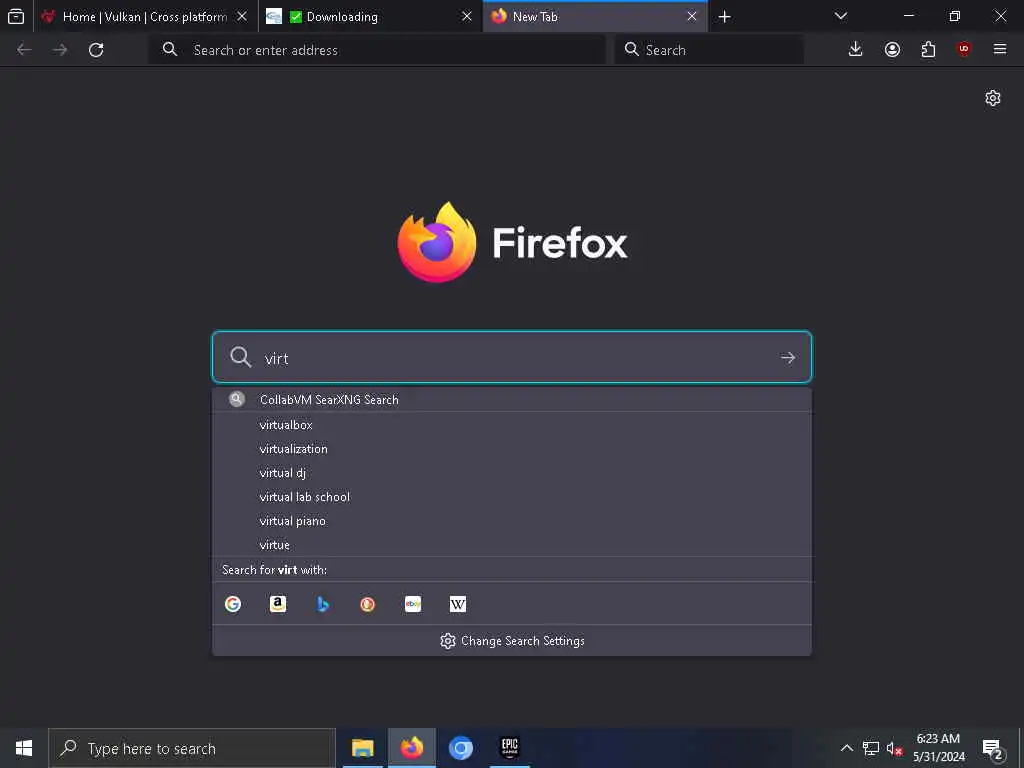Viewport: 1024px width, 768px height.
Task: Pick the virtual dj suggestion
Action: (512, 473)
